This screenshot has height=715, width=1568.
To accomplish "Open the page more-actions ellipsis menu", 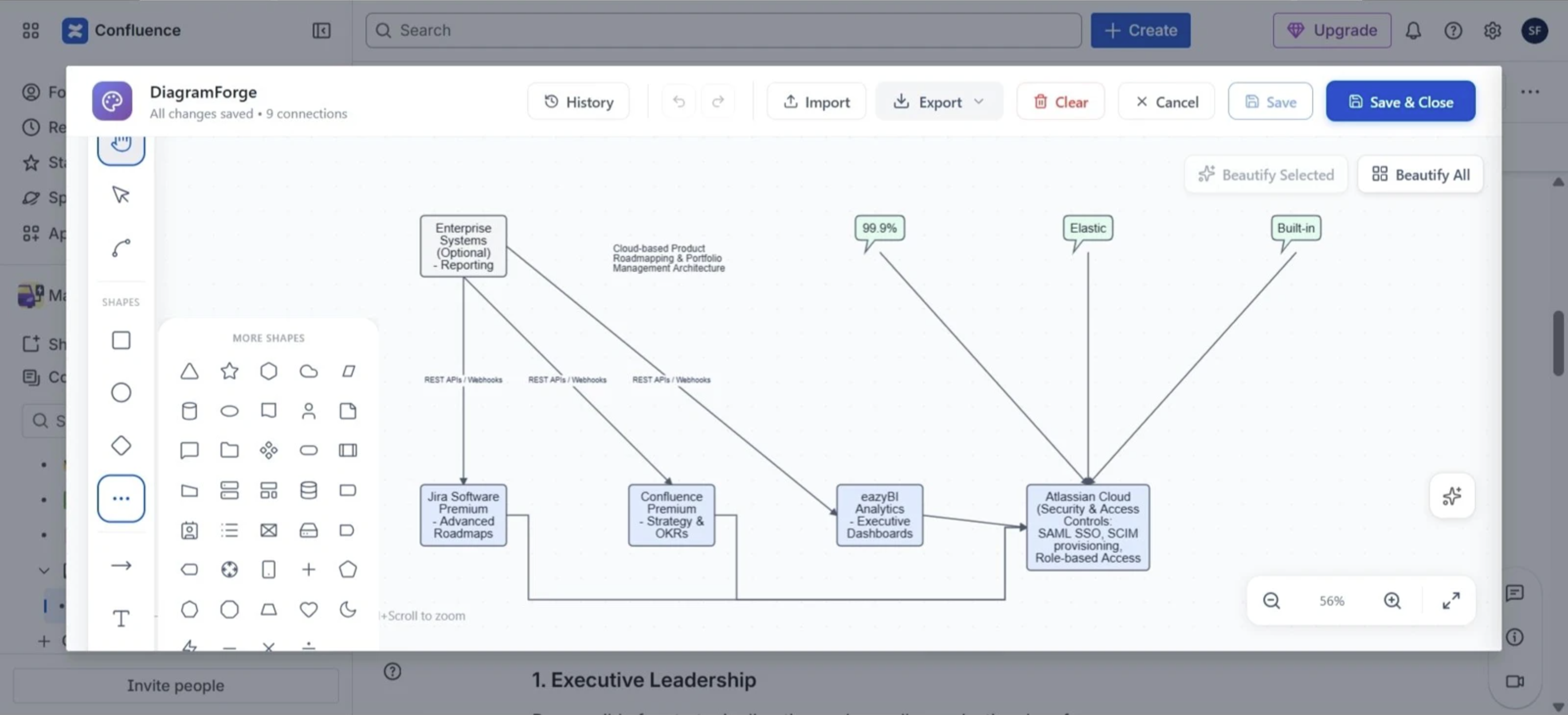I will pos(1530,92).
